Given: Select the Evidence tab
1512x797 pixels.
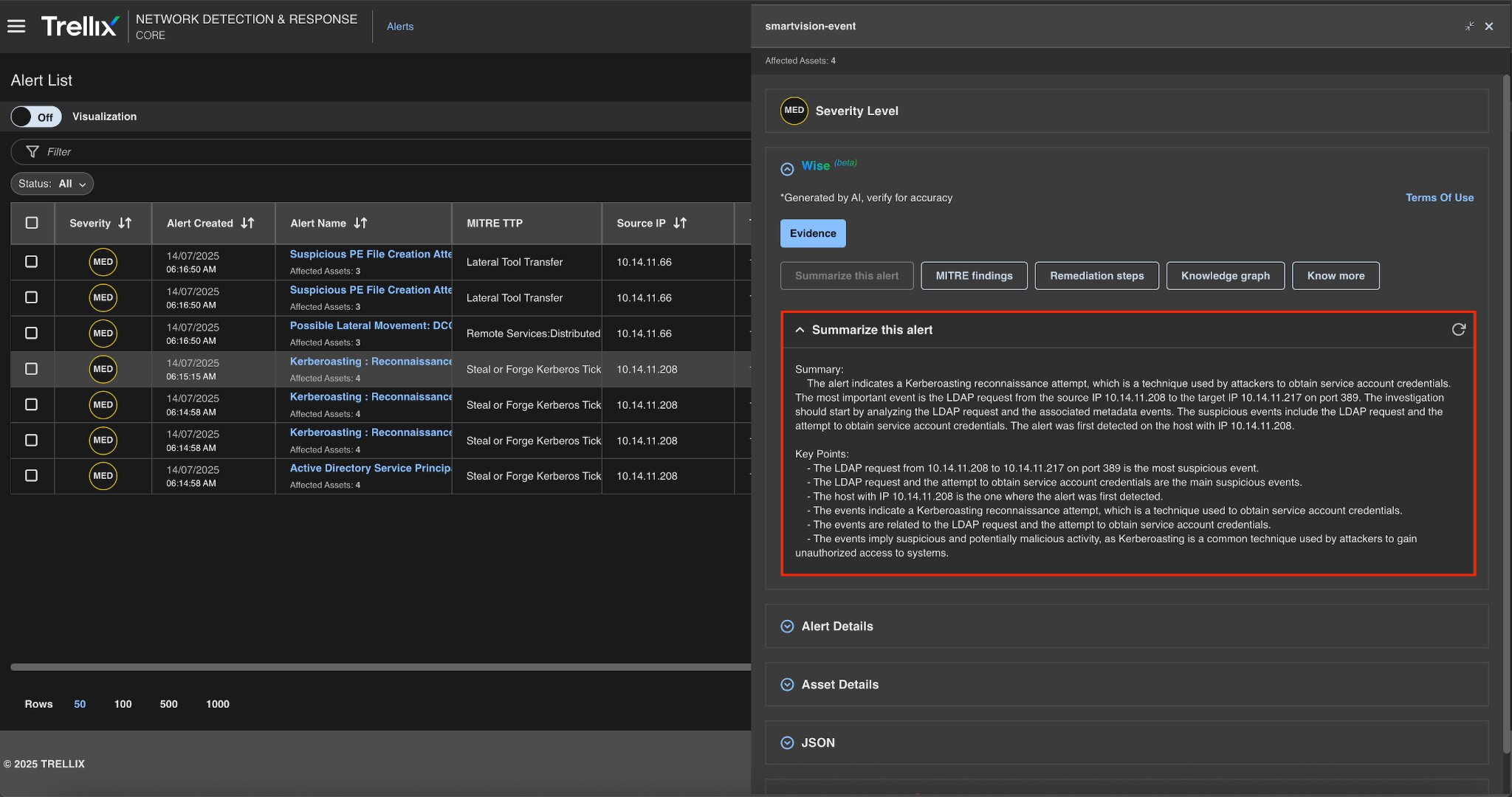Looking at the screenshot, I should (x=813, y=233).
